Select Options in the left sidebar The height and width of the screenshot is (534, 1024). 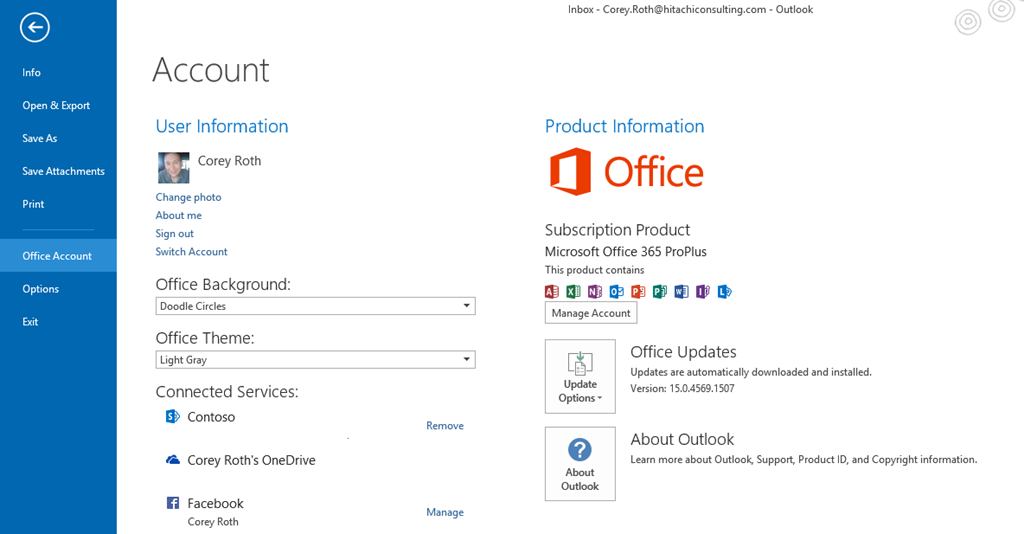point(40,289)
